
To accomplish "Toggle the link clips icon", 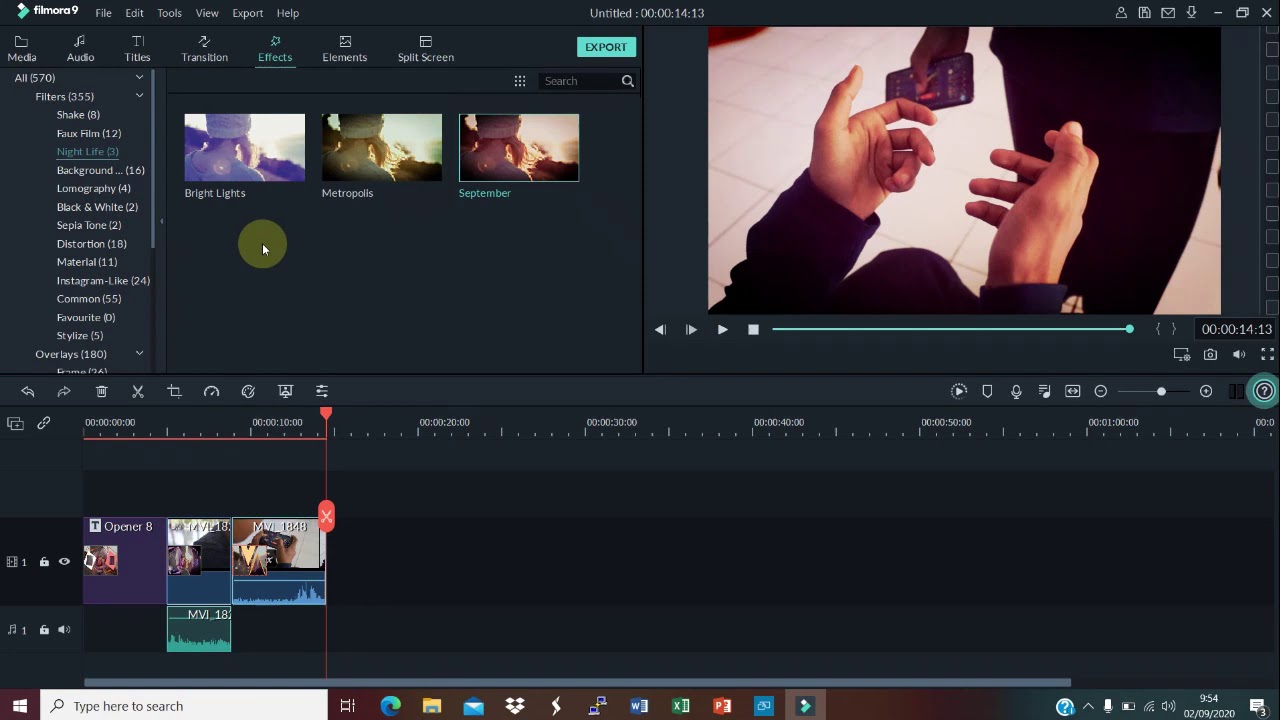I will (x=44, y=424).
